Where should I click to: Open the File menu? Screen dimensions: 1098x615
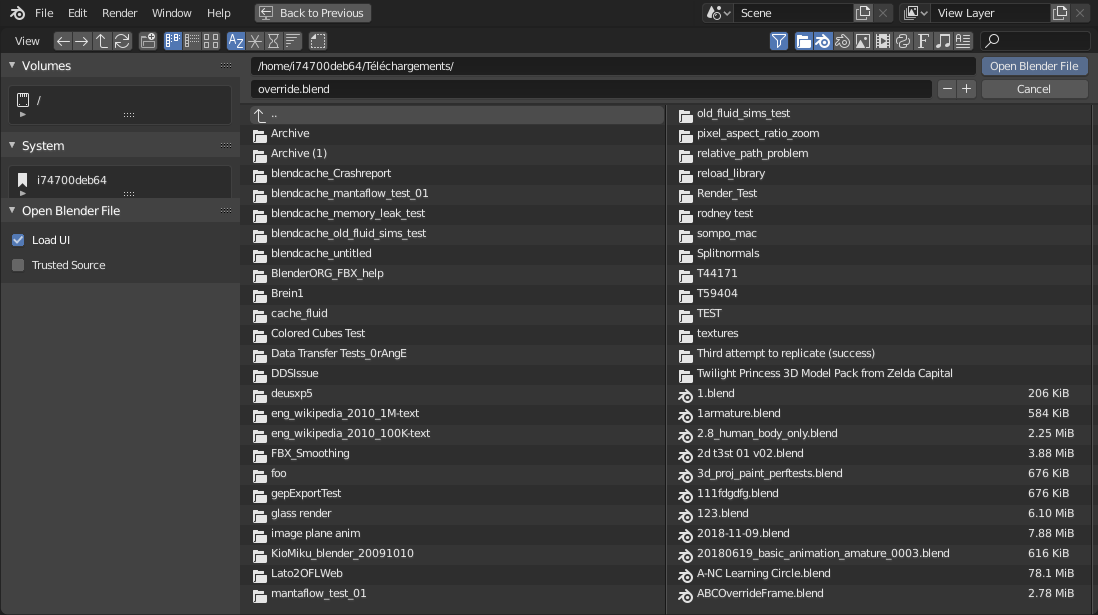tap(44, 13)
